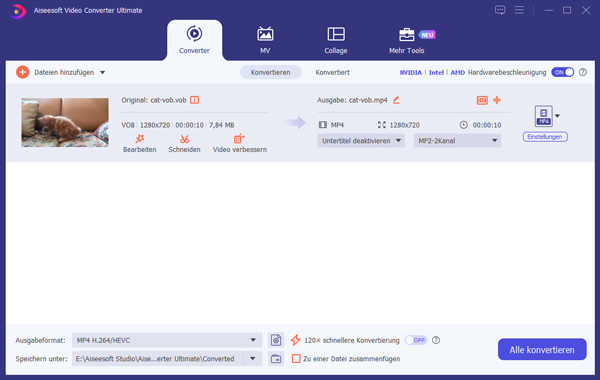600x380 pixels.
Task: Expand the Speichern unter path dropdown arrow
Action: 253,359
